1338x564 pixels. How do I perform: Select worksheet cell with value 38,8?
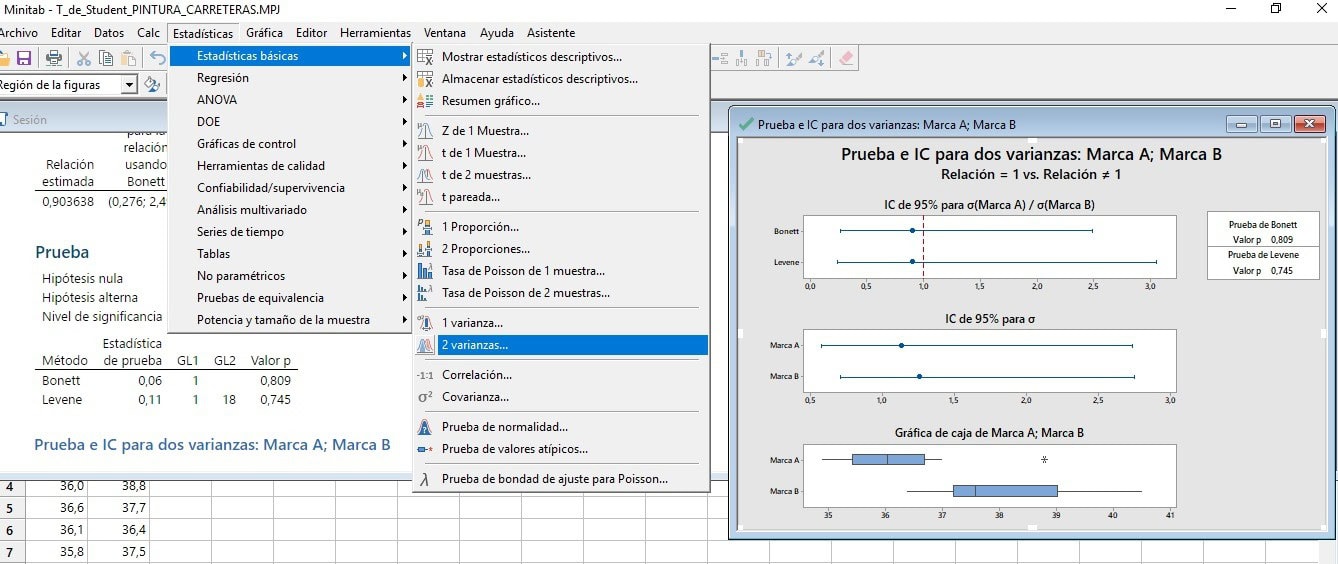[x=134, y=486]
